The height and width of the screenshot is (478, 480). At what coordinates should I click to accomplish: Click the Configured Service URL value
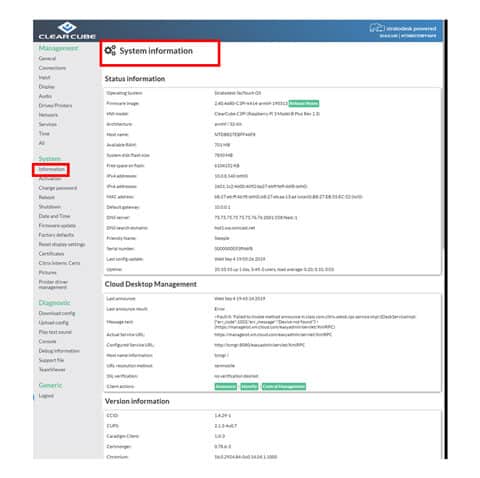[x=259, y=345]
